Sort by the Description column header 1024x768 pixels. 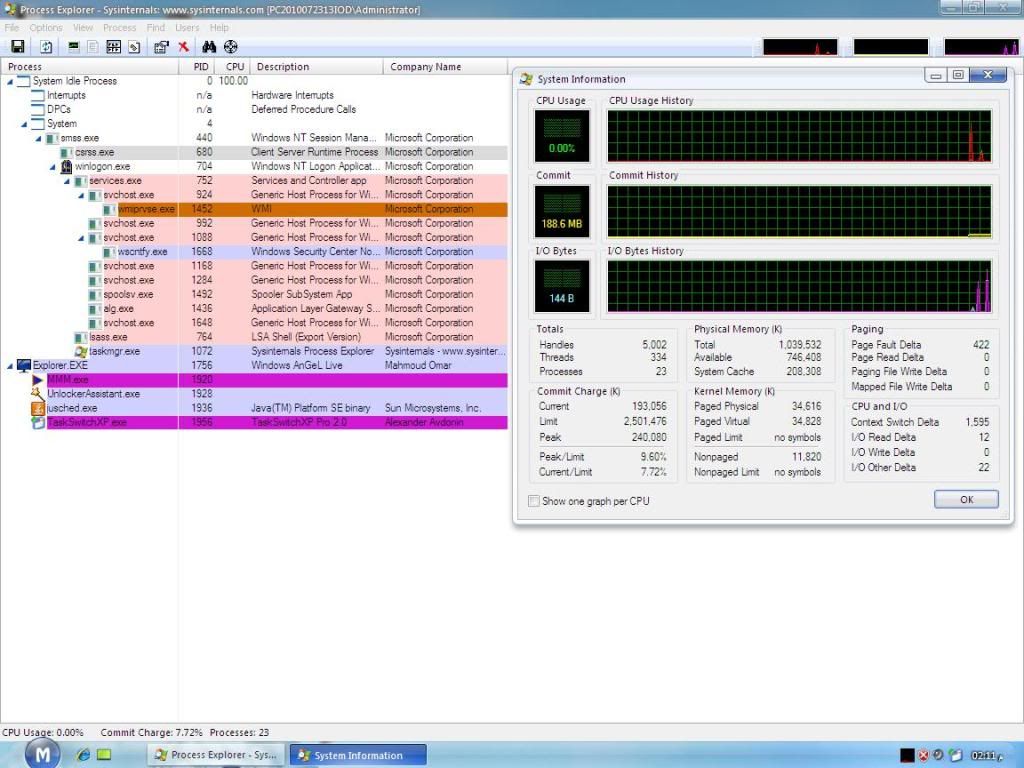coord(317,67)
